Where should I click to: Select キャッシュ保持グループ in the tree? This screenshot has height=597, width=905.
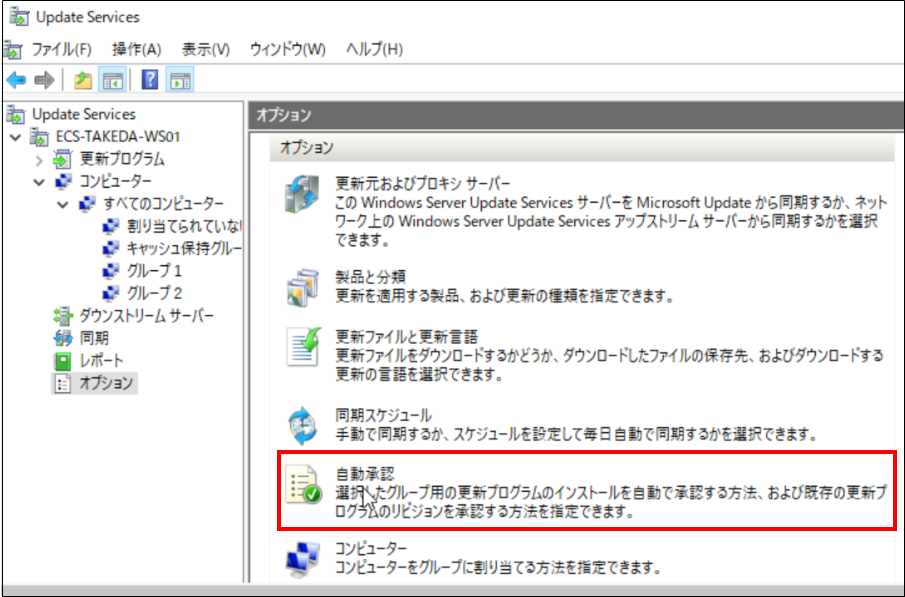[184, 249]
